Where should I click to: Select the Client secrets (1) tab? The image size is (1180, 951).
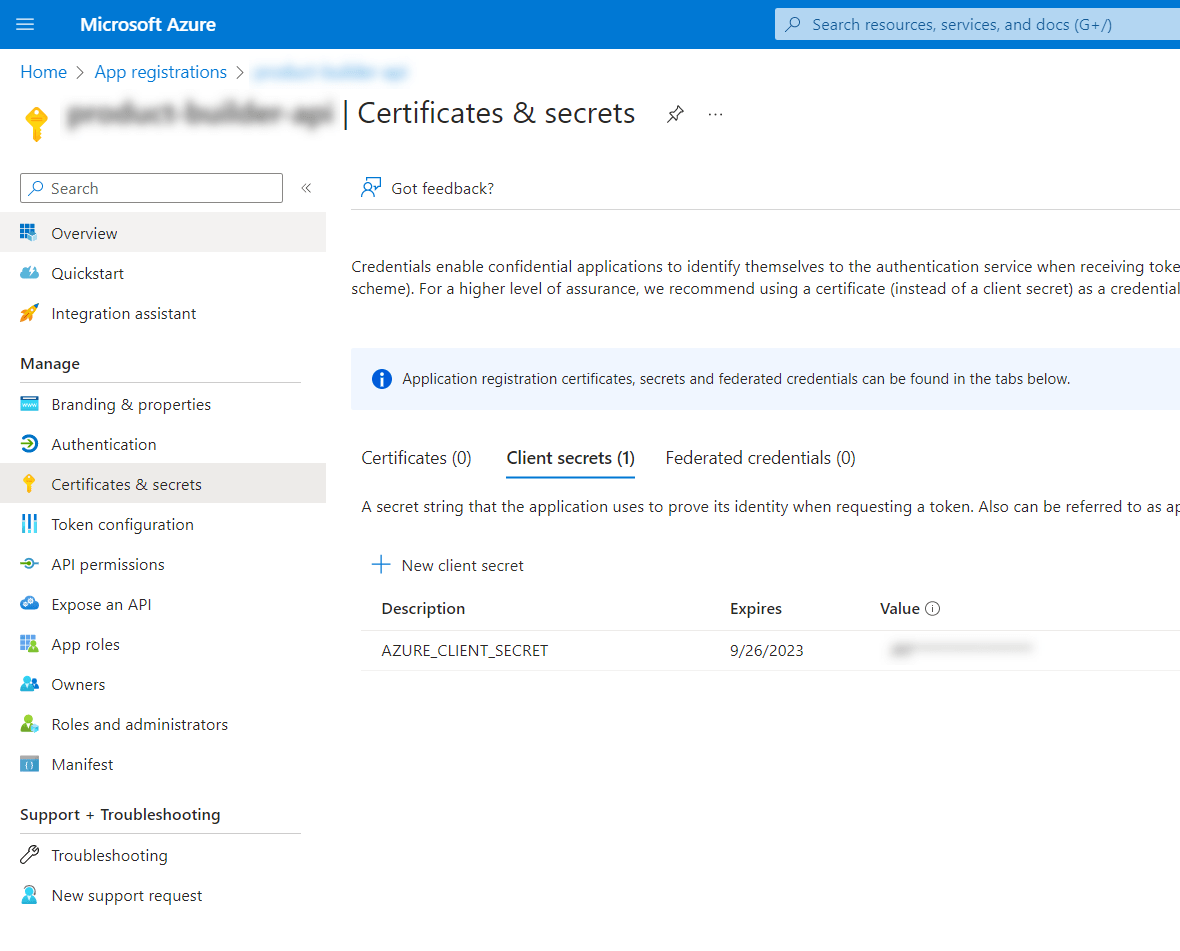570,458
